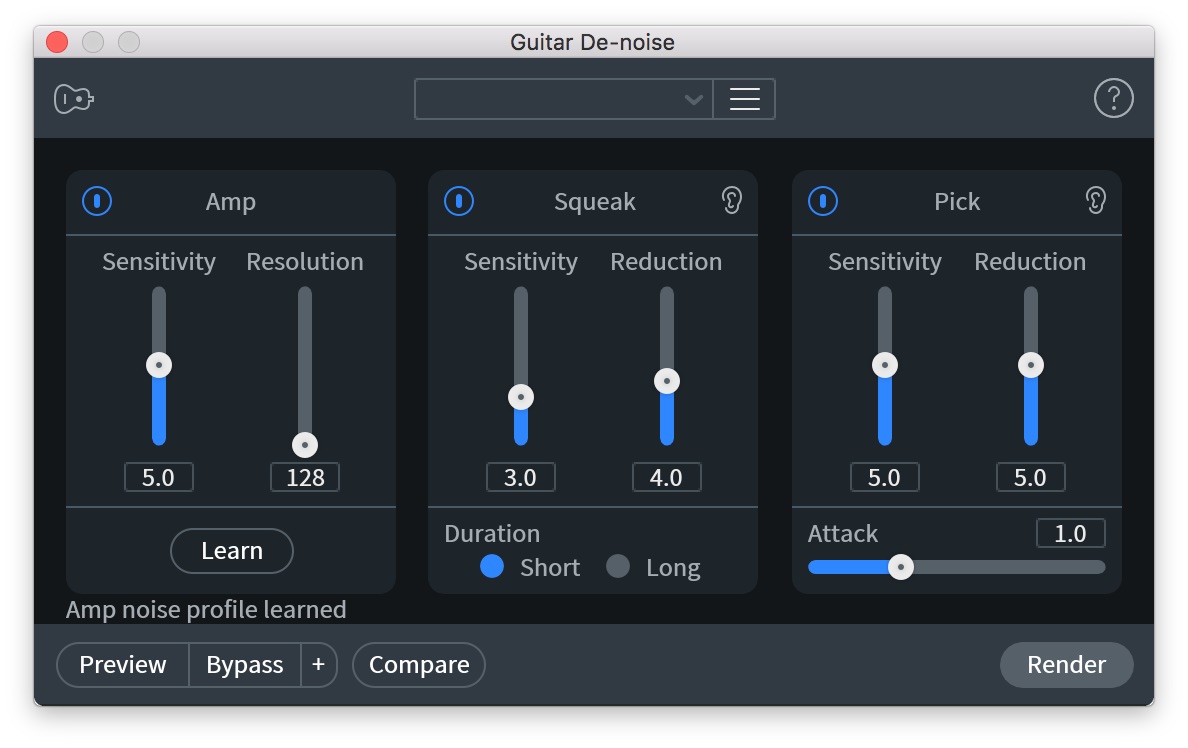The image size is (1188, 748).
Task: Render the processed audio
Action: pyautogui.click(x=1067, y=665)
